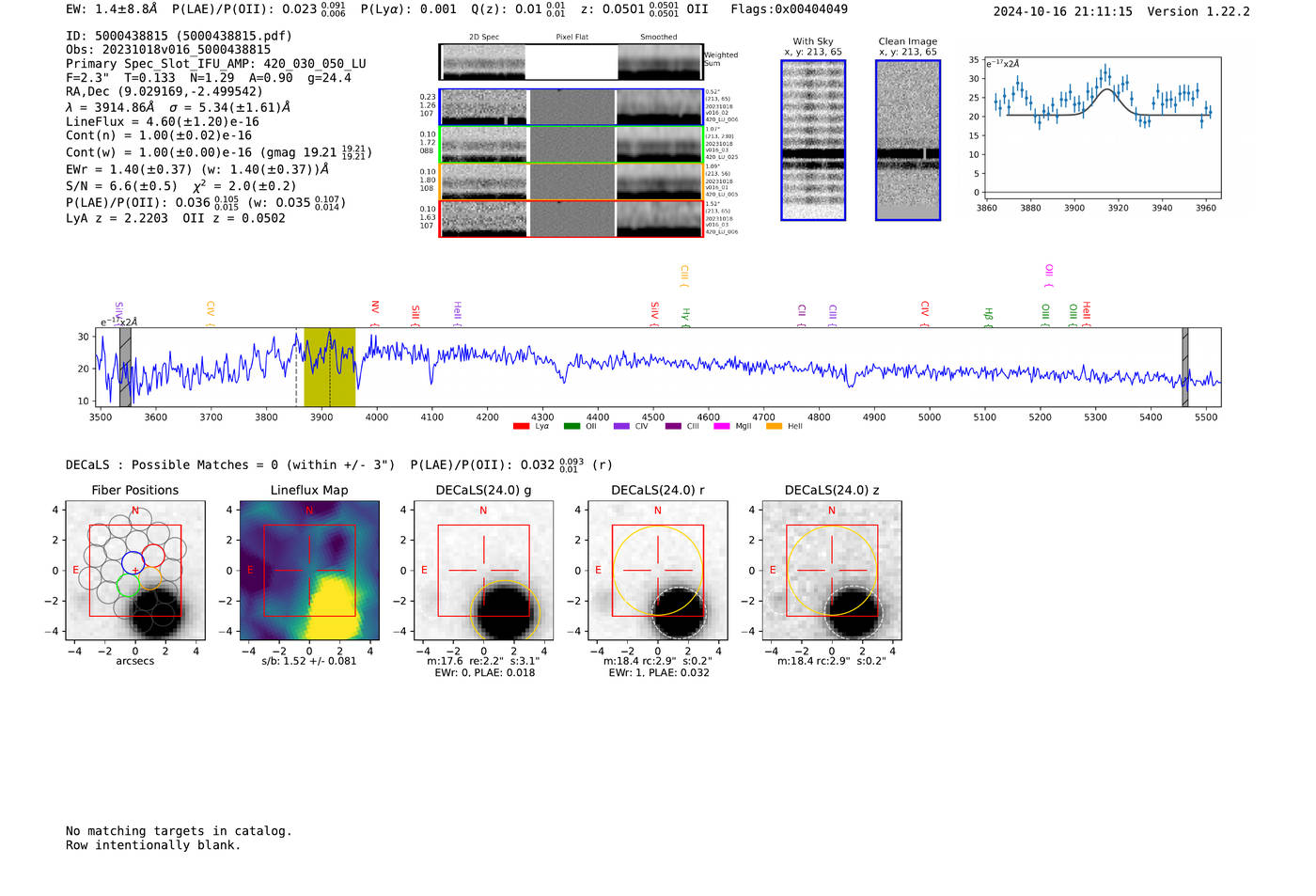Click the green Hβ line label
Image resolution: width=1316 pixels, height=896 pixels.
988,317
